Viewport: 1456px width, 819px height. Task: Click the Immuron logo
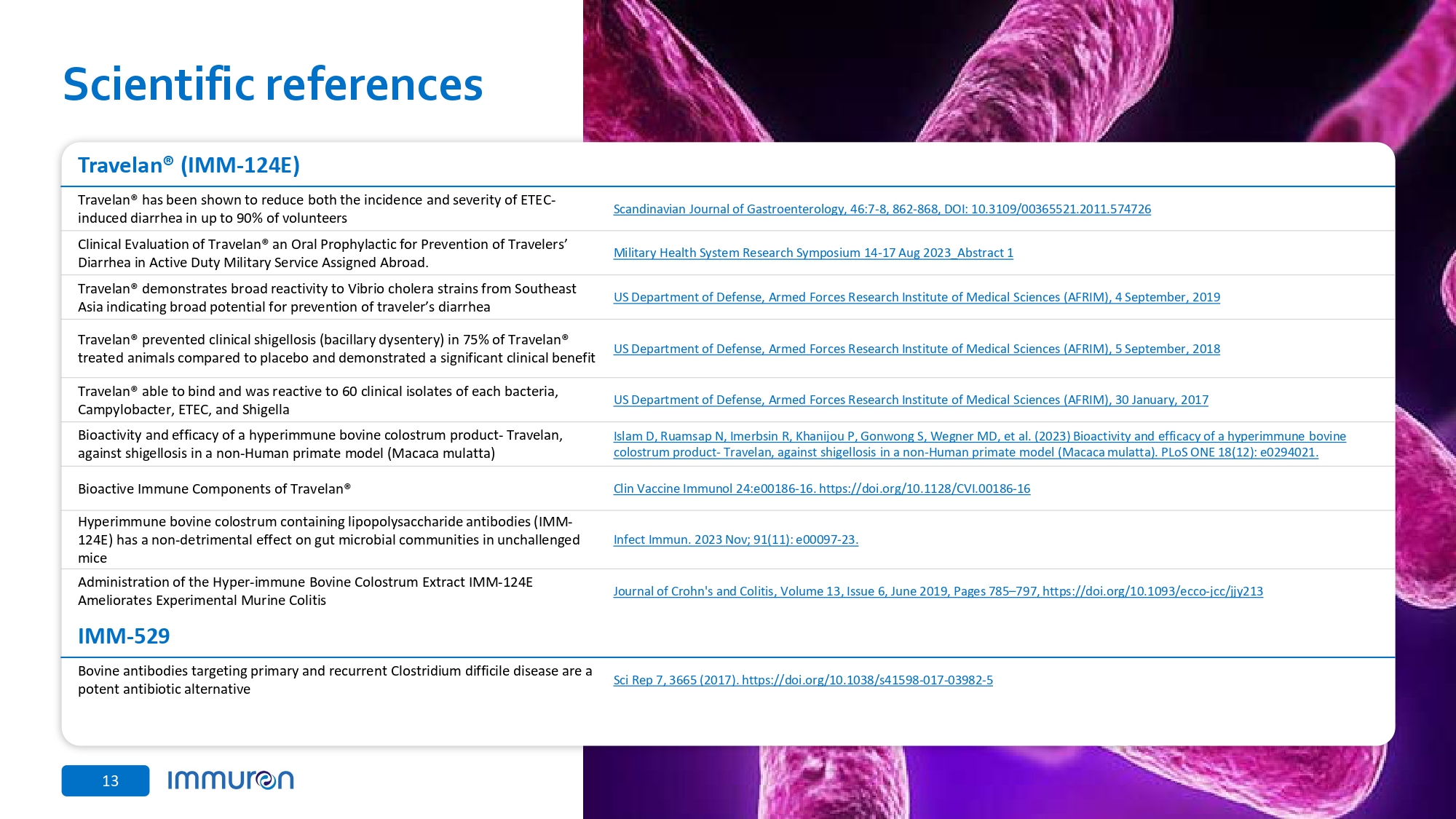tap(231, 780)
